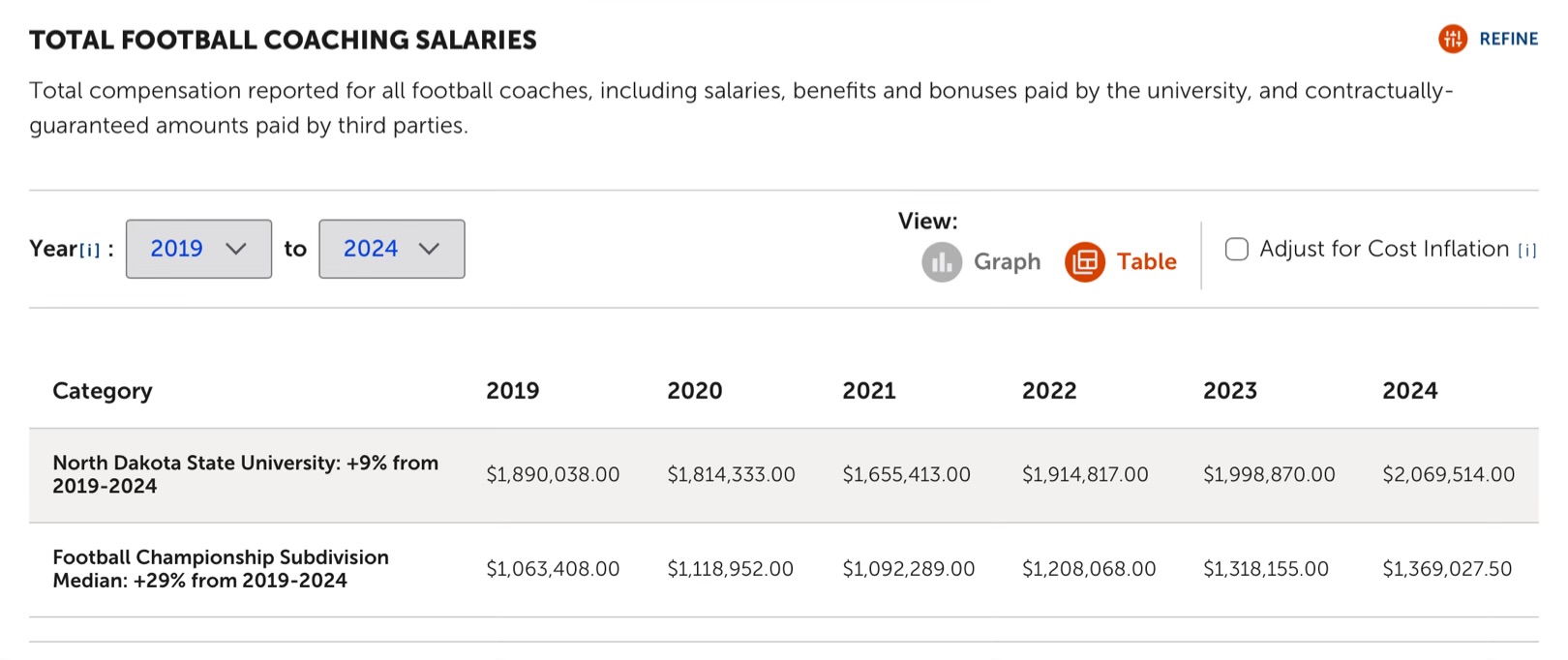The width and height of the screenshot is (1568, 660).
Task: Click the orange Table view icon
Action: (x=1085, y=262)
